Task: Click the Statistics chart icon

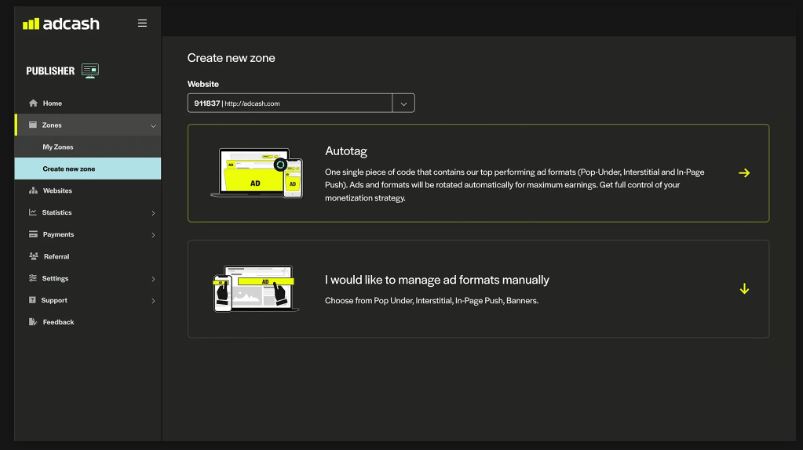Action: pyautogui.click(x=33, y=213)
